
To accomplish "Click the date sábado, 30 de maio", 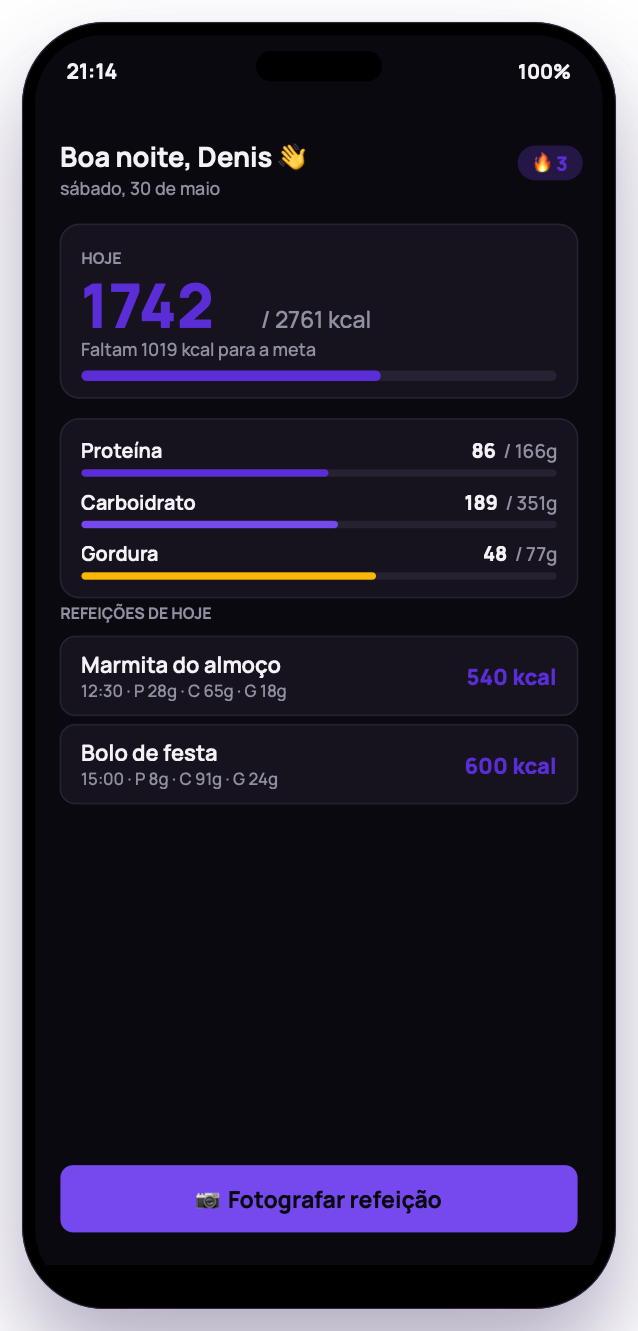I will [x=140, y=189].
